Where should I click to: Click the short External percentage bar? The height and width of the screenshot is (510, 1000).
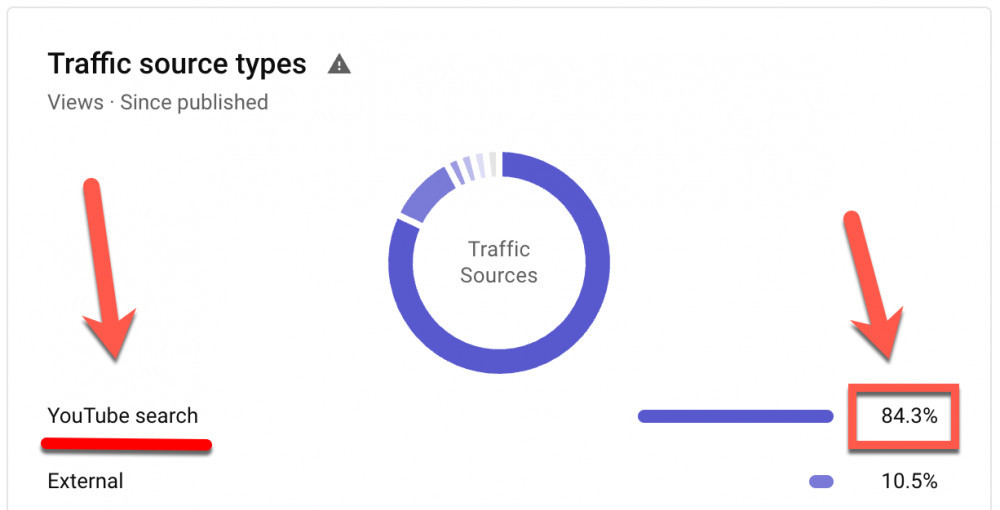[821, 481]
